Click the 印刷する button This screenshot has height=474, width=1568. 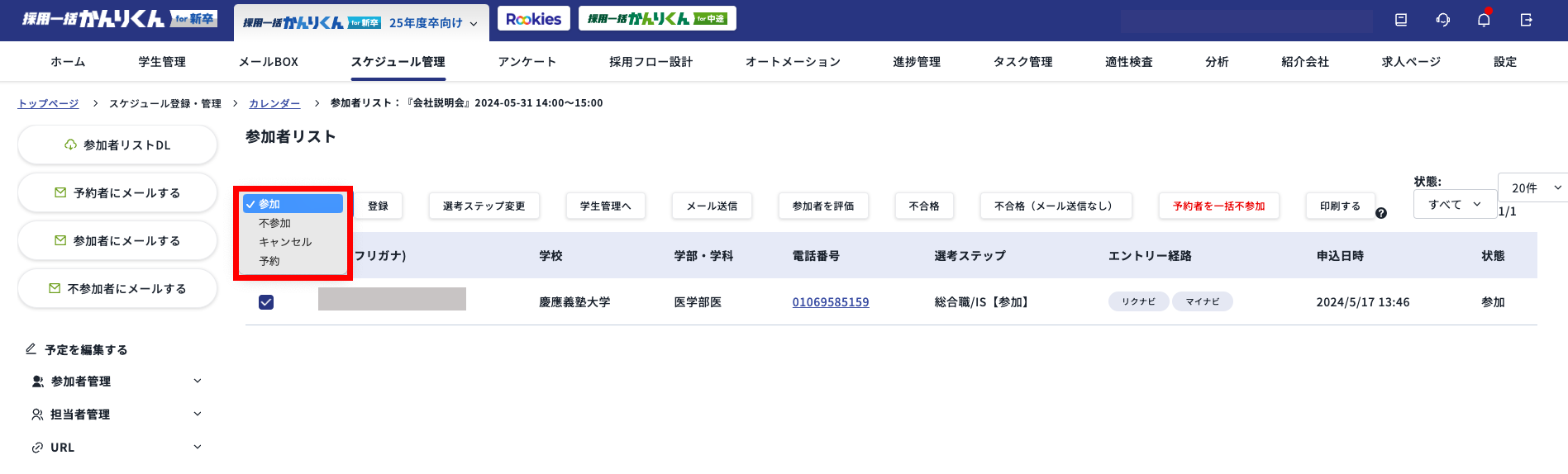(x=1341, y=206)
